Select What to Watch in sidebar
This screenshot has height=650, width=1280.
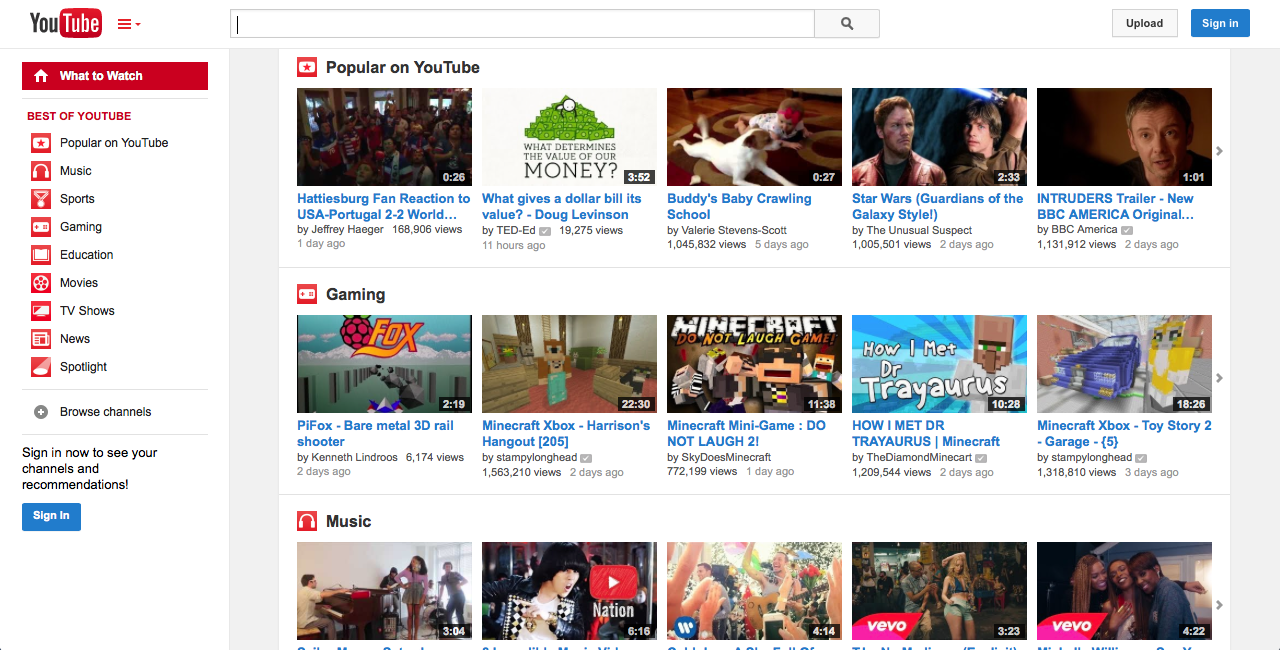coord(115,76)
